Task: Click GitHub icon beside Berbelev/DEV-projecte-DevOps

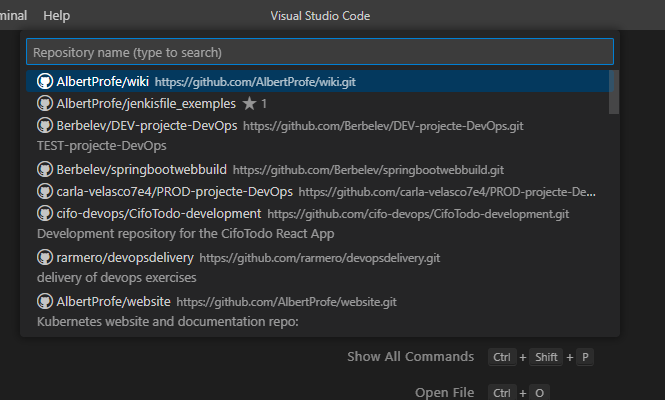Action: [44, 126]
